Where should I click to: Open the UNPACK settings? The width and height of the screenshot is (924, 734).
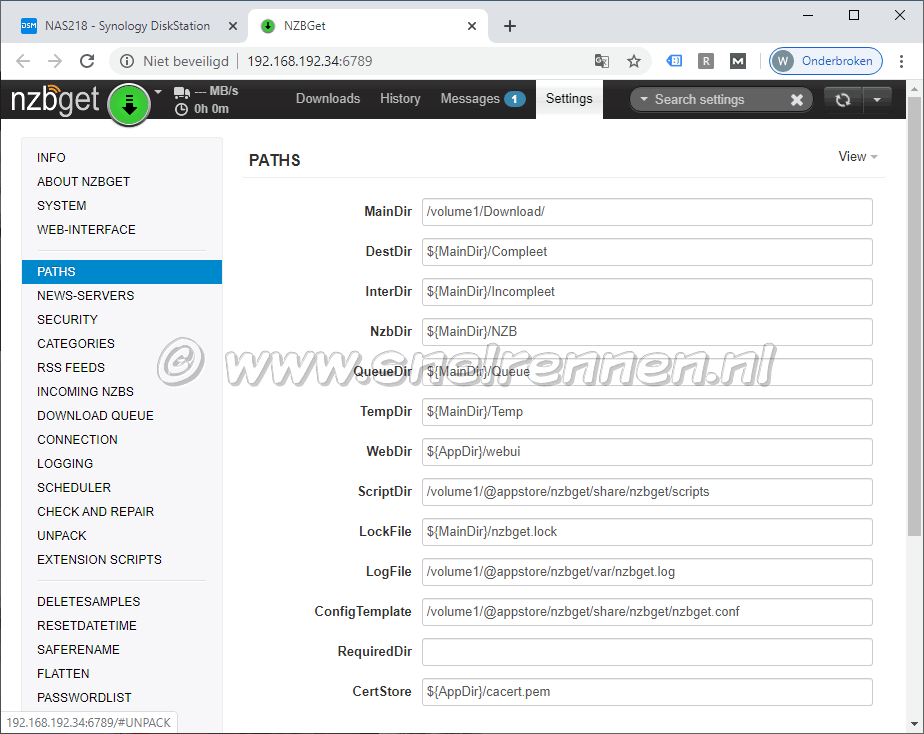[x=61, y=536]
